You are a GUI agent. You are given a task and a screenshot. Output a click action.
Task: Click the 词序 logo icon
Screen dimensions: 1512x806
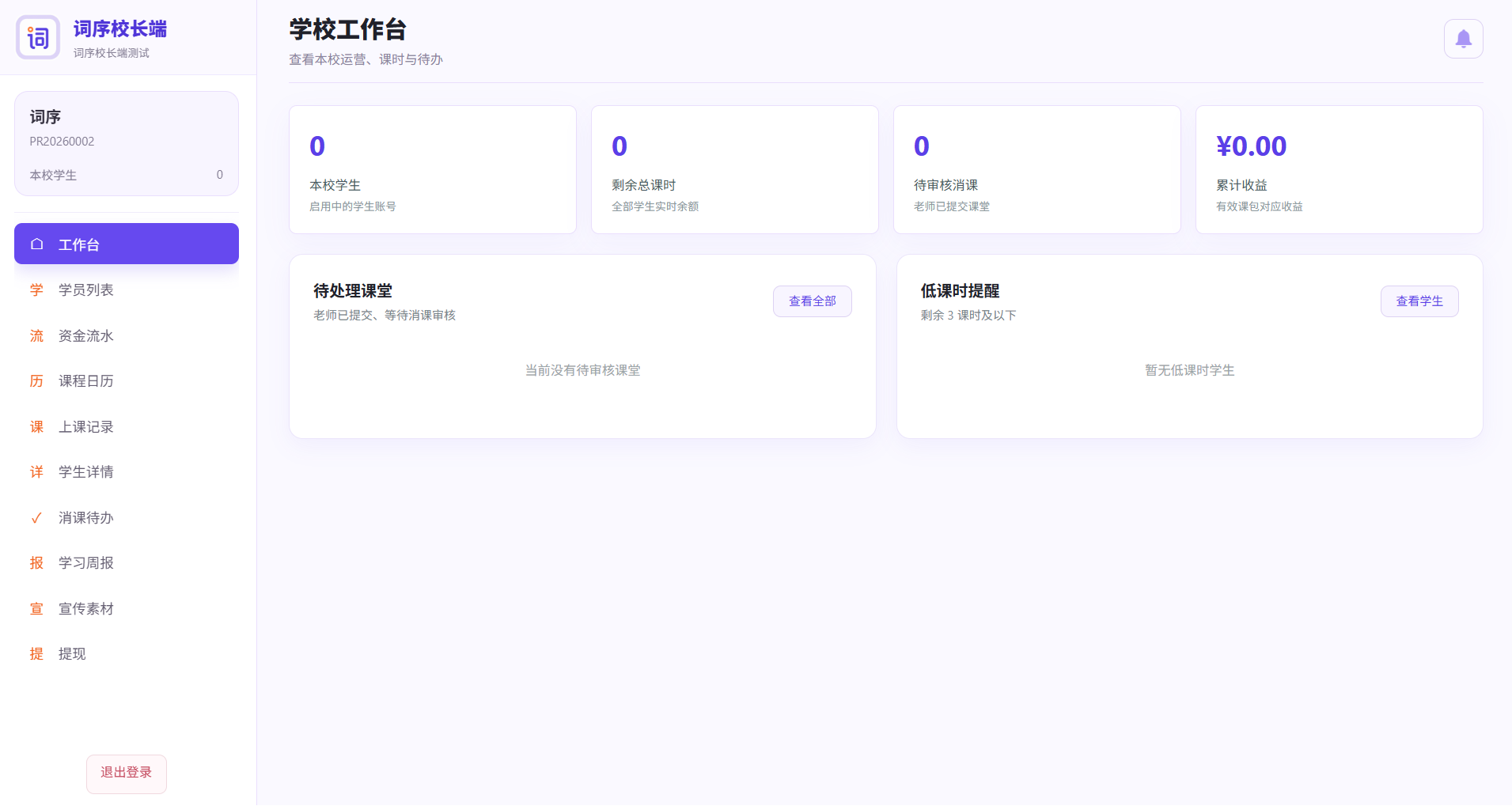(x=38, y=37)
